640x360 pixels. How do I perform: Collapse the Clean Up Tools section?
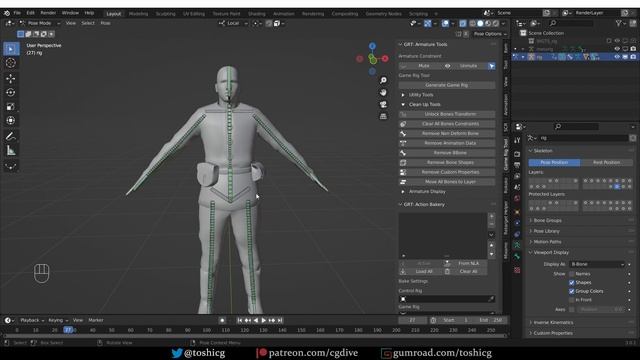point(424,104)
